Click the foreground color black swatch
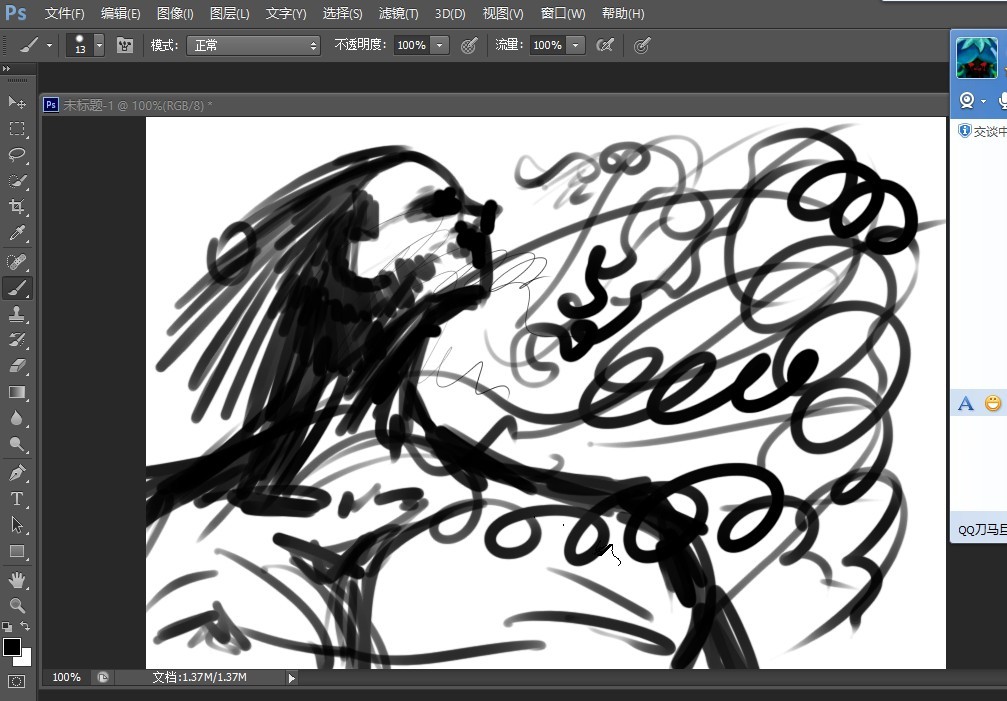 point(10,646)
